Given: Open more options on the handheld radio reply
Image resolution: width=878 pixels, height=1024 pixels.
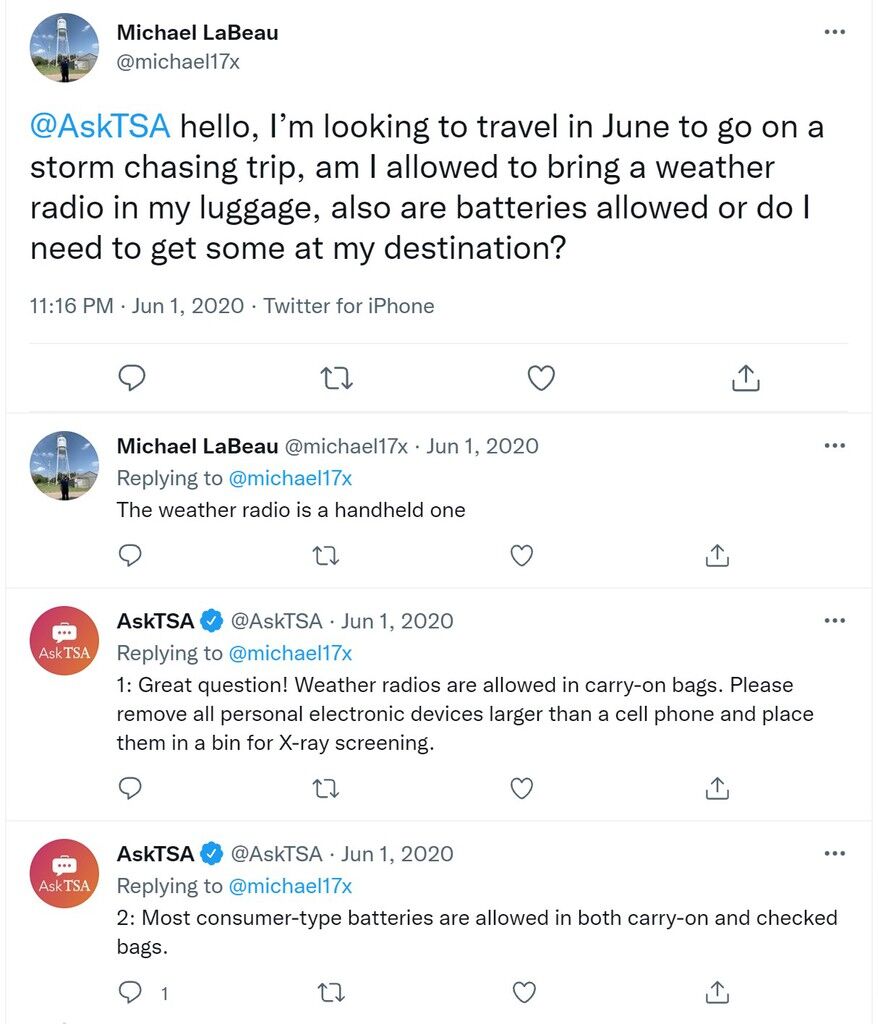Looking at the screenshot, I should point(834,446).
